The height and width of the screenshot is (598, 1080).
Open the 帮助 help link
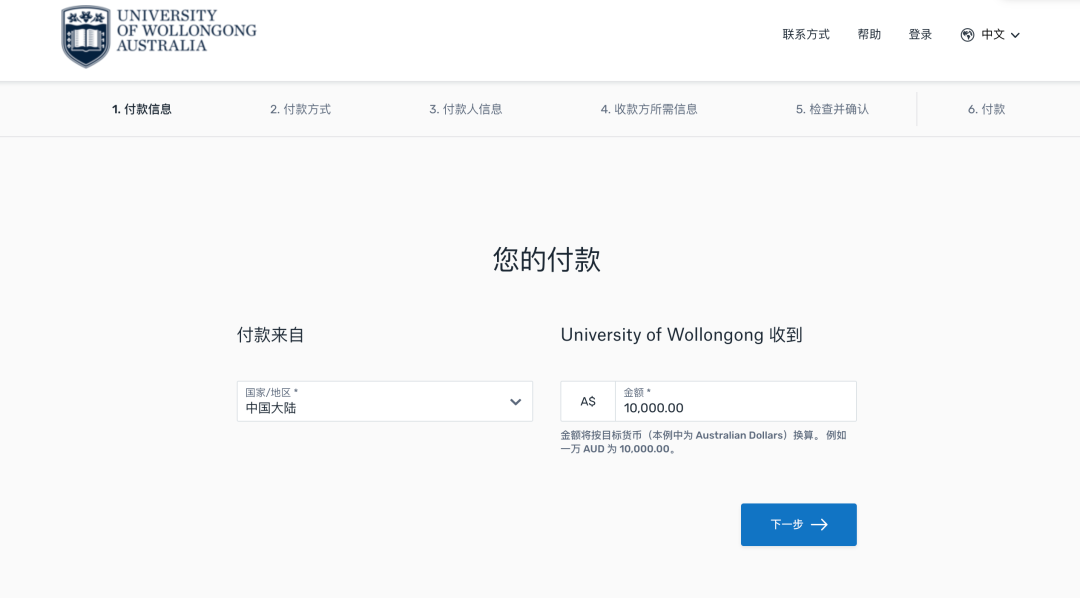(x=869, y=34)
